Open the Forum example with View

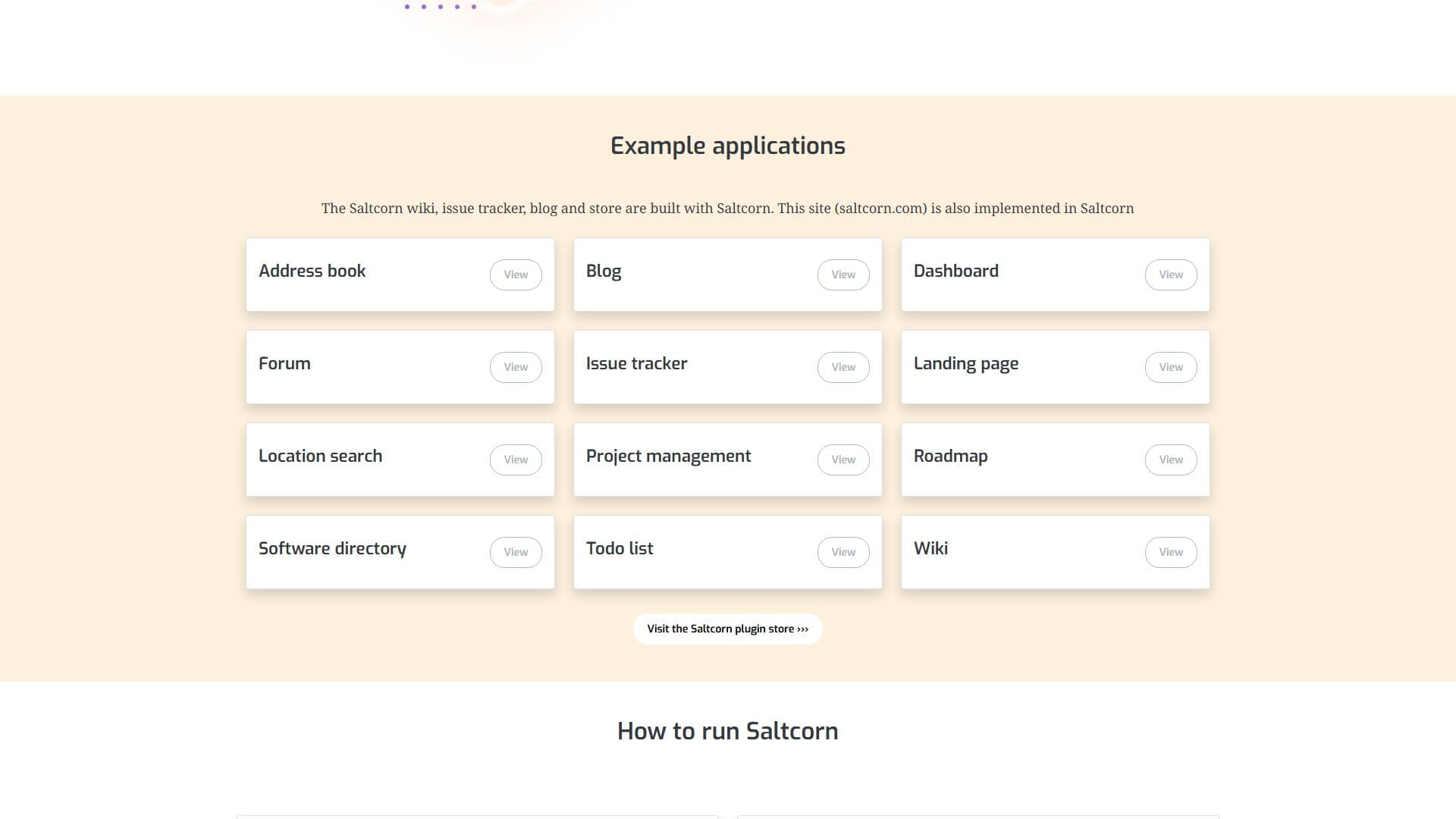516,367
